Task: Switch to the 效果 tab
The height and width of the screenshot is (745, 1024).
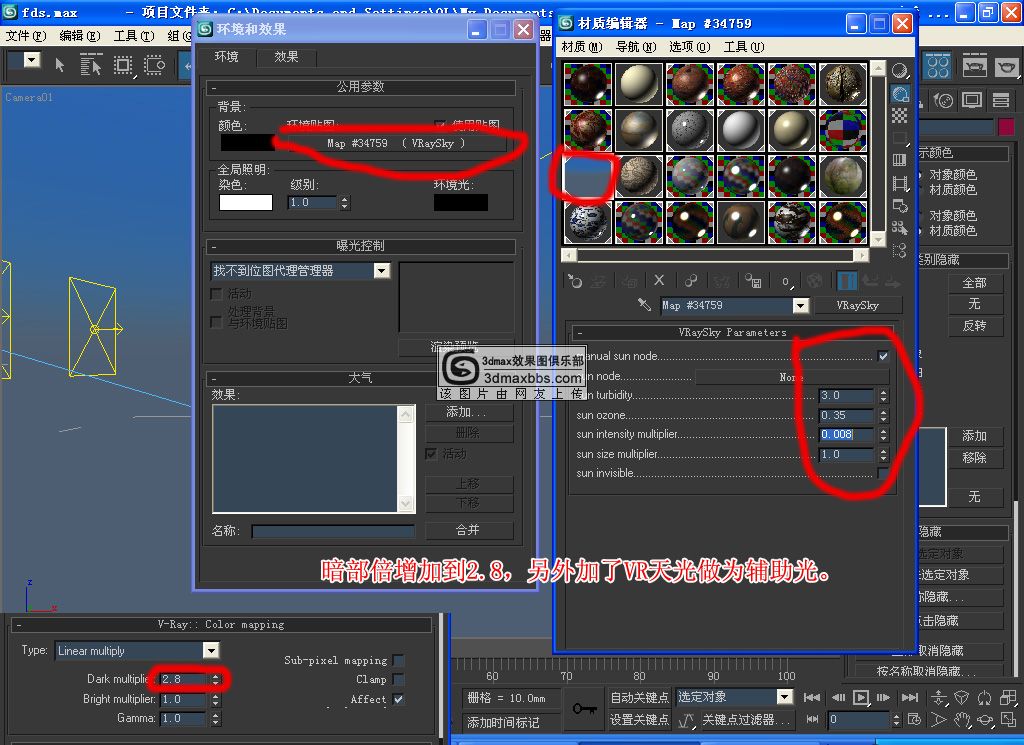Action: [286, 57]
